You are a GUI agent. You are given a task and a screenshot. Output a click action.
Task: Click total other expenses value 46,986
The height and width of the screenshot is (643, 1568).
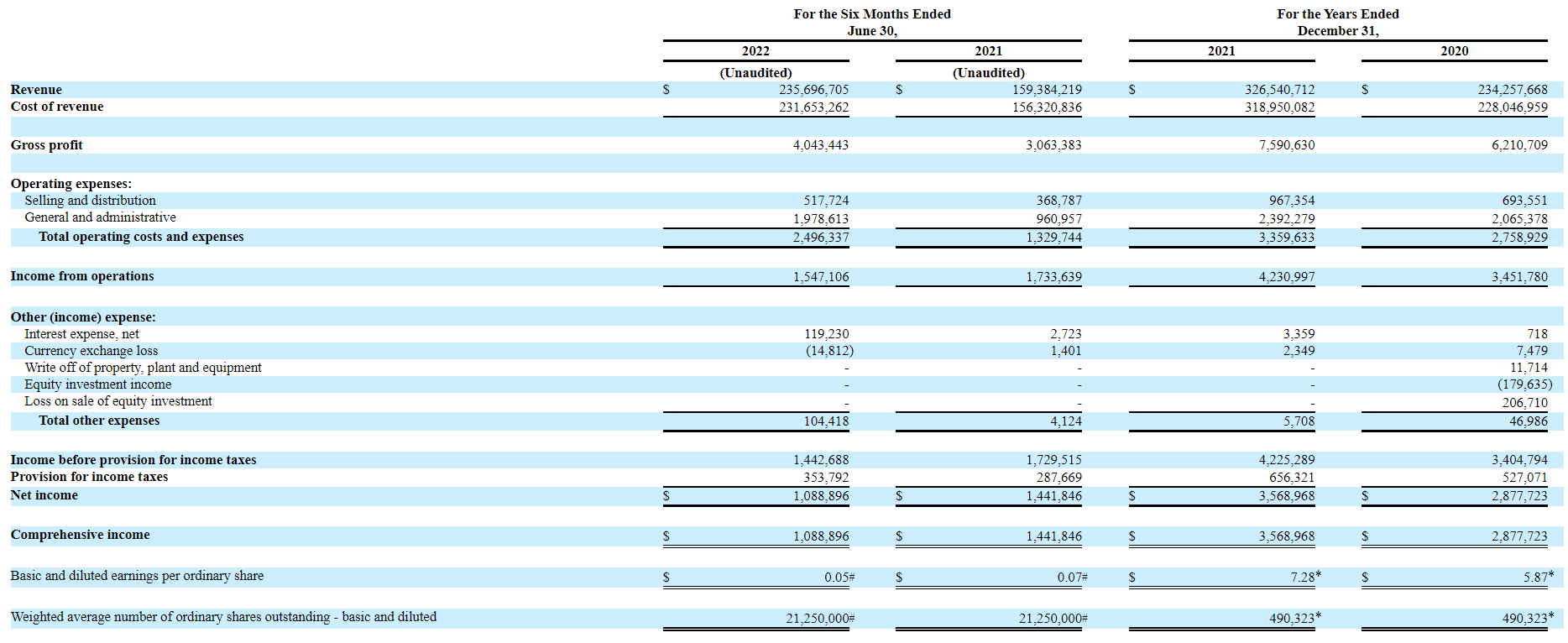(1529, 421)
